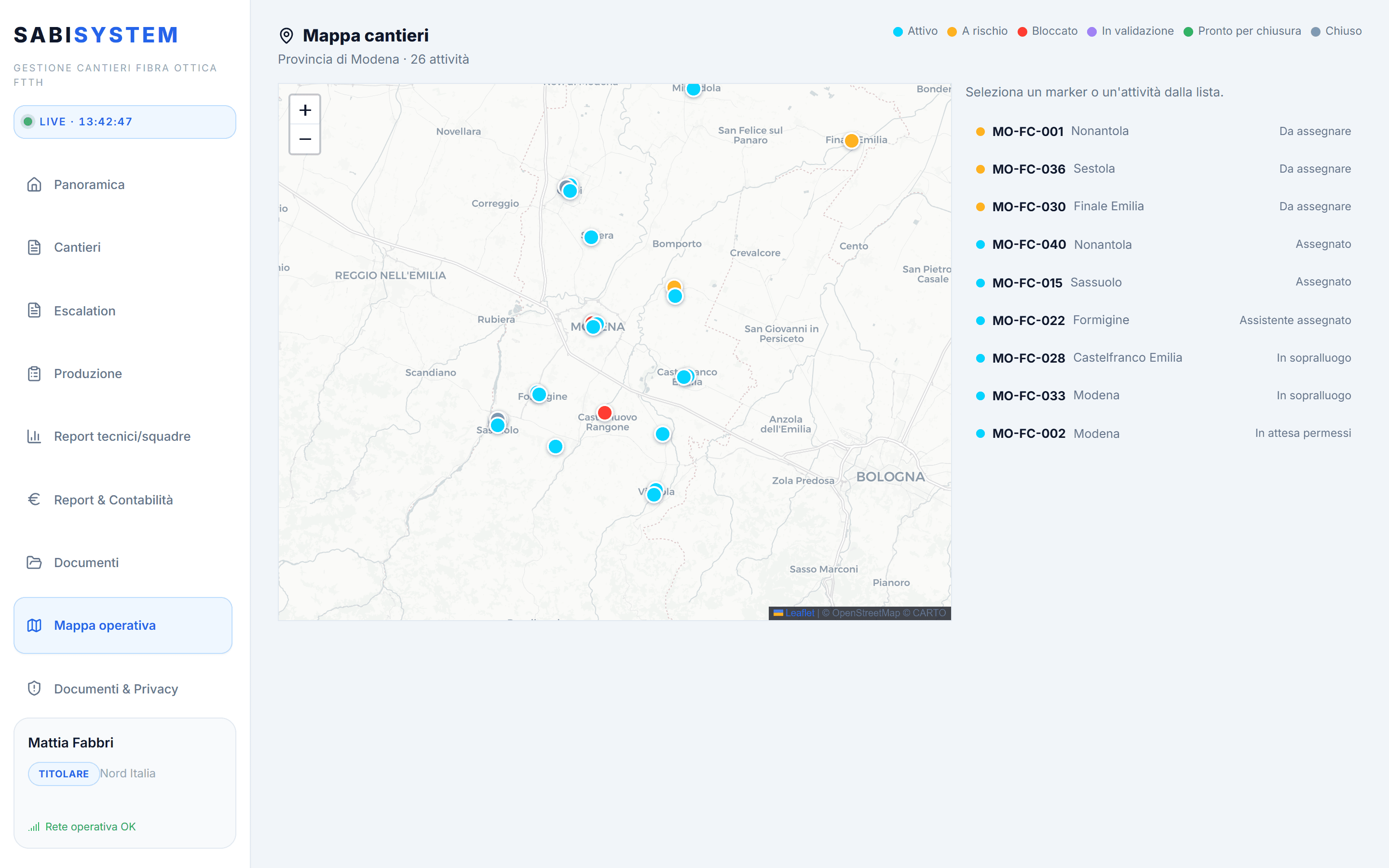
Task: Select activity MO-FC-028 Castelfranco Emilia
Action: pos(1163,358)
